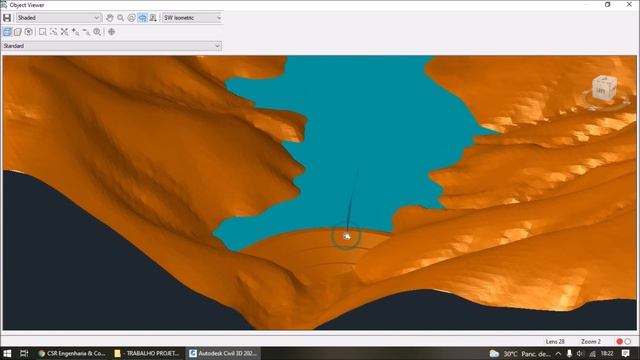Click the ViewCube in the viewport

click(x=604, y=88)
